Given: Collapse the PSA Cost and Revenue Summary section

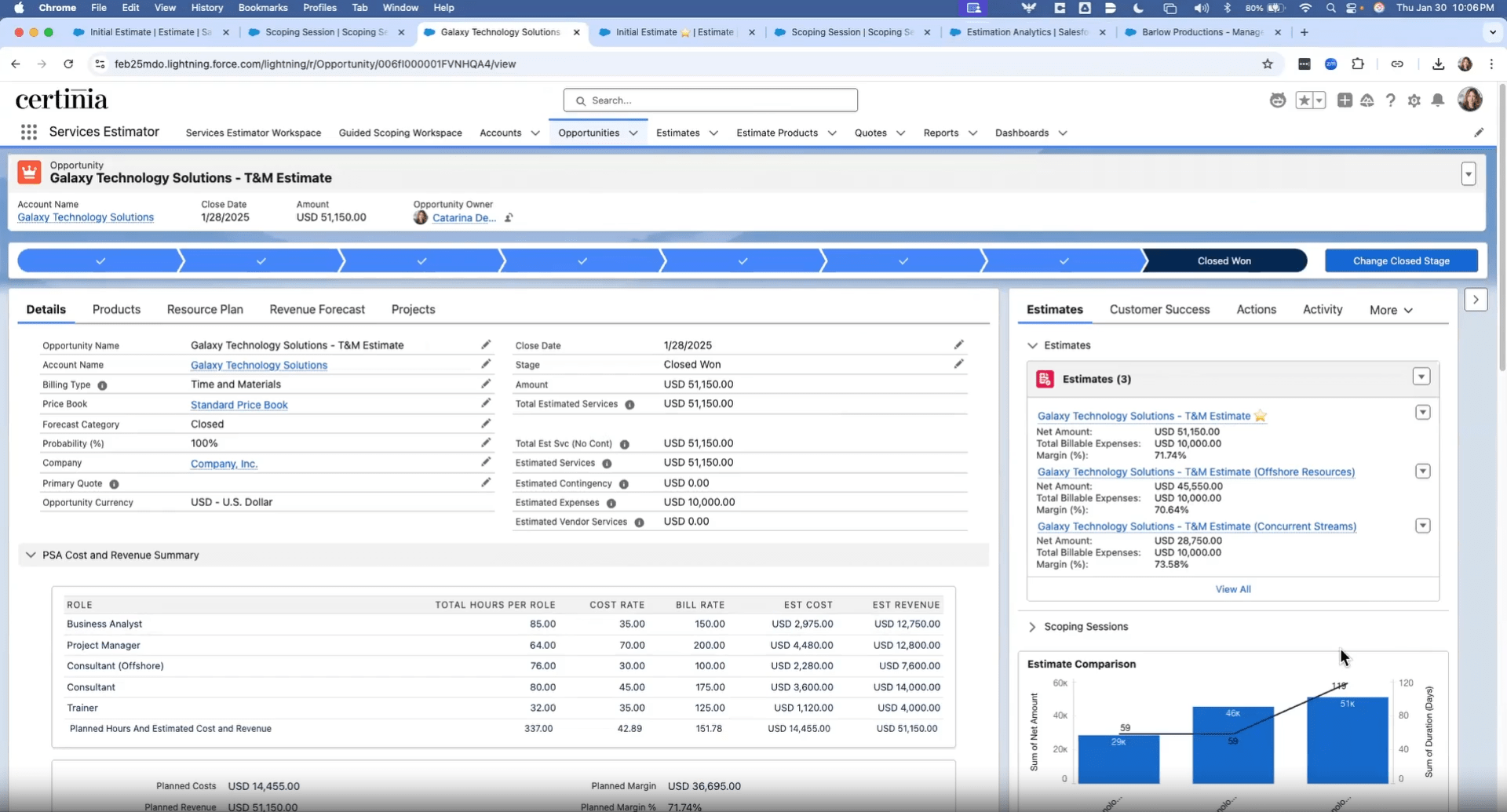Looking at the screenshot, I should pos(30,555).
